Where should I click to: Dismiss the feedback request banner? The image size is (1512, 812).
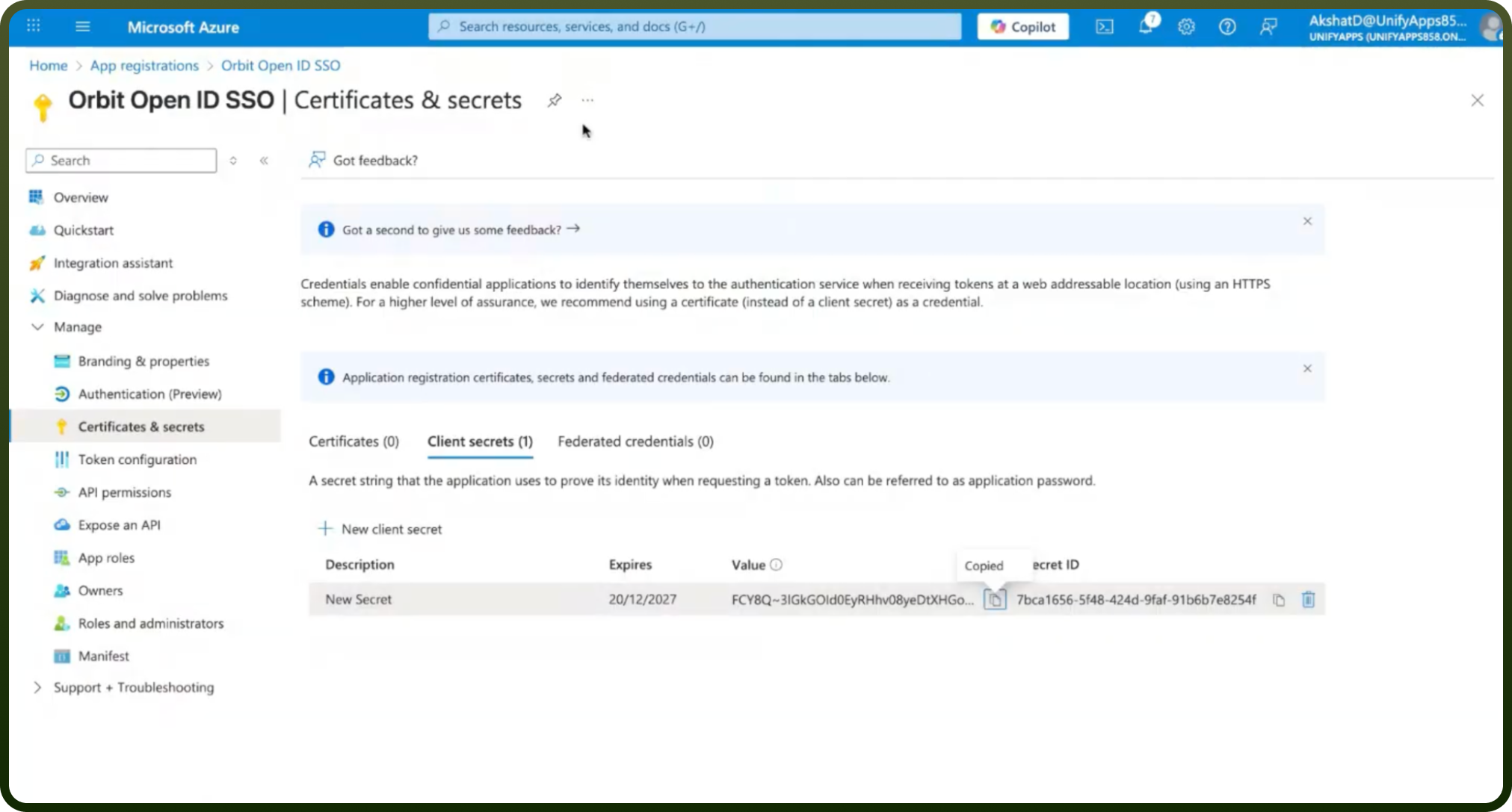tap(1307, 221)
